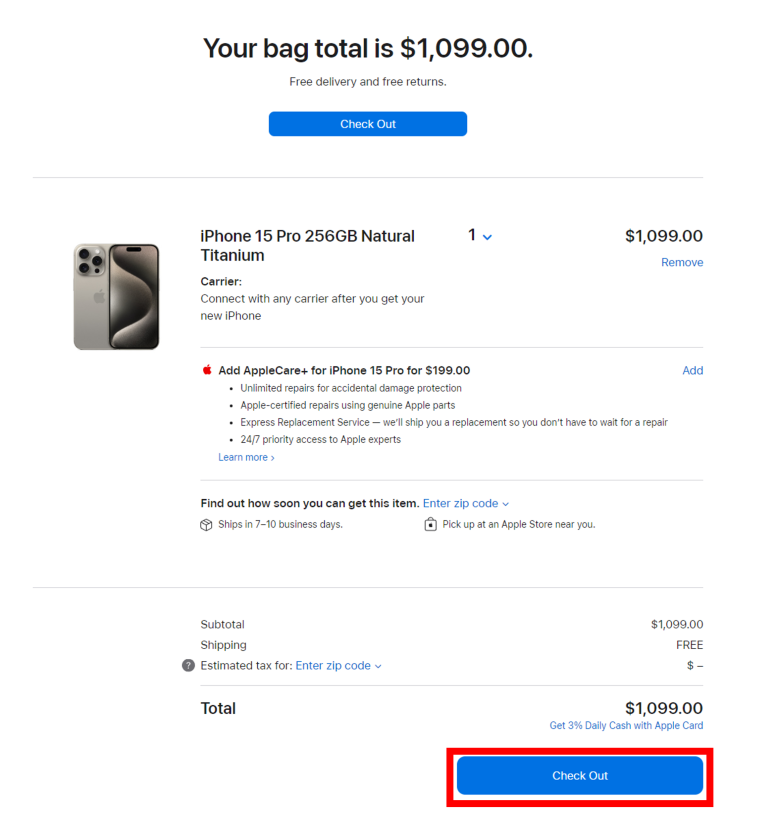Click the chevron arrow next to quantity 1
The width and height of the screenshot is (773, 820).
(487, 237)
